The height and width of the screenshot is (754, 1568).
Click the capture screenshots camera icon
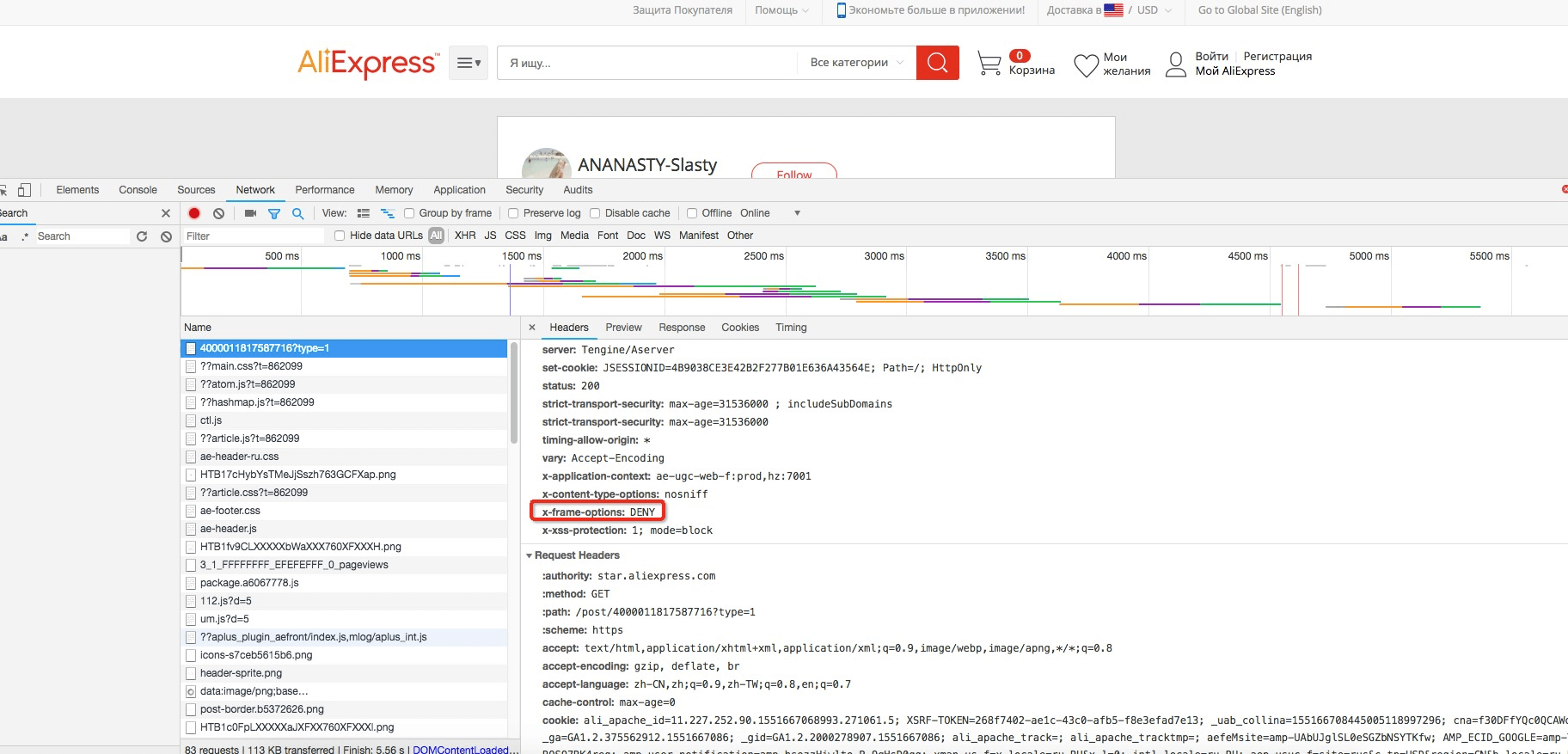(x=250, y=213)
